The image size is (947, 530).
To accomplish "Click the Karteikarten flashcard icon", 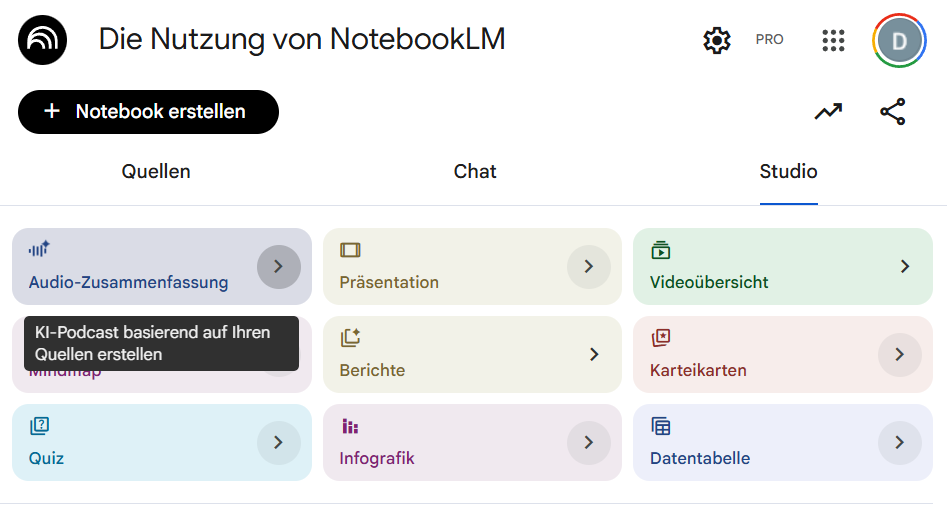I will [x=661, y=337].
